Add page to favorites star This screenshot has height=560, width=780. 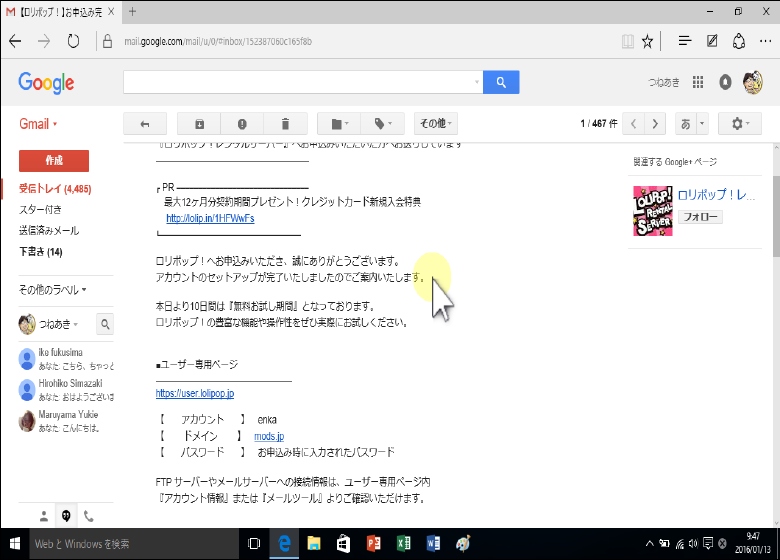pos(647,41)
